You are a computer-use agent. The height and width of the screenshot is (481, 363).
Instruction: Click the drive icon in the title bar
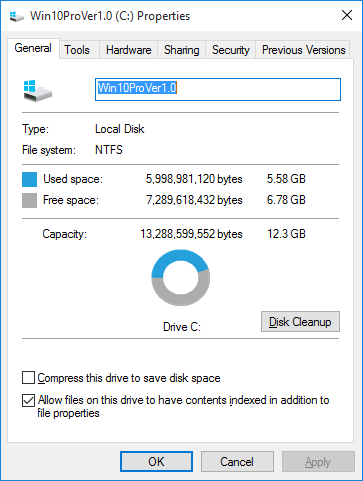click(16, 16)
